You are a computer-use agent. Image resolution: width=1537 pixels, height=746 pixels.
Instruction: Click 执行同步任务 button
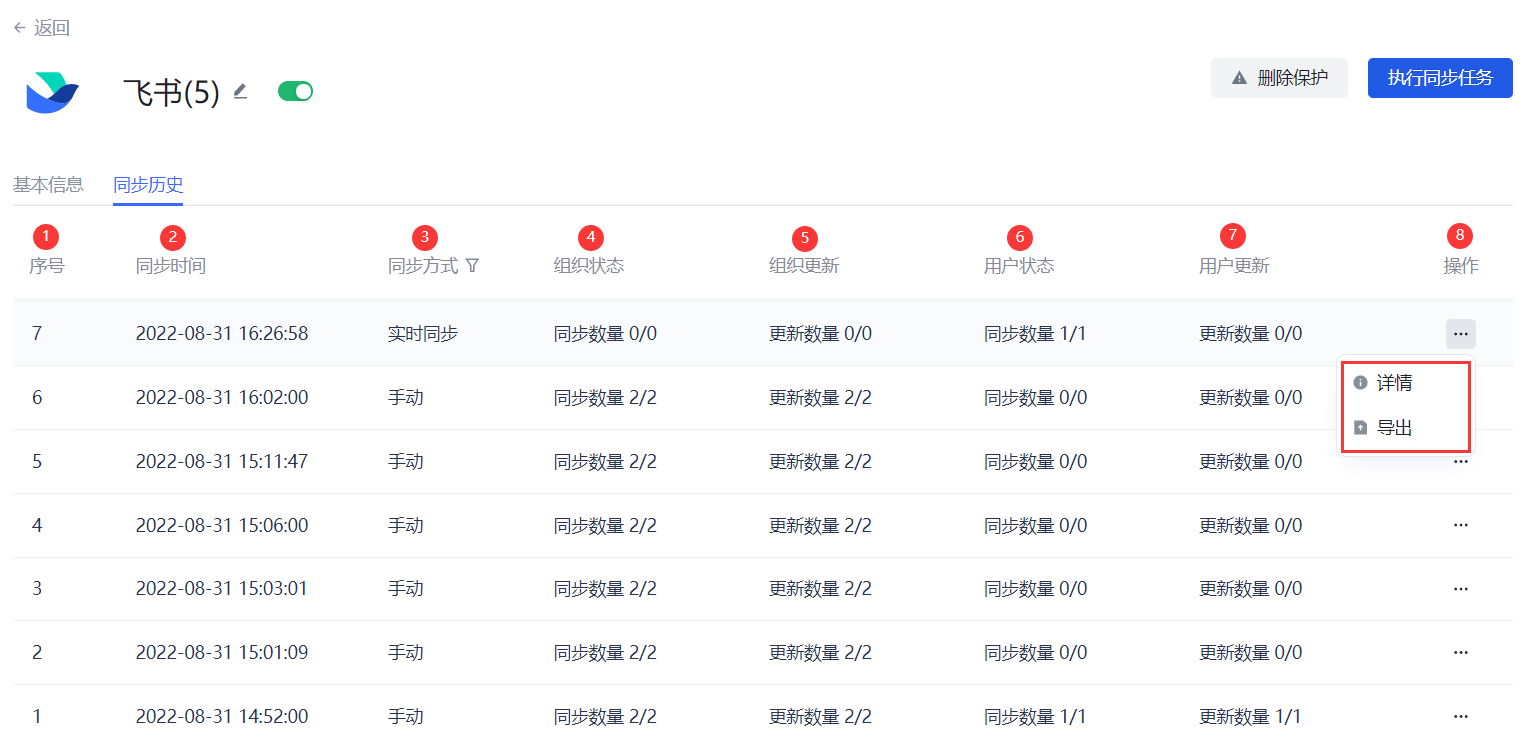point(1439,78)
